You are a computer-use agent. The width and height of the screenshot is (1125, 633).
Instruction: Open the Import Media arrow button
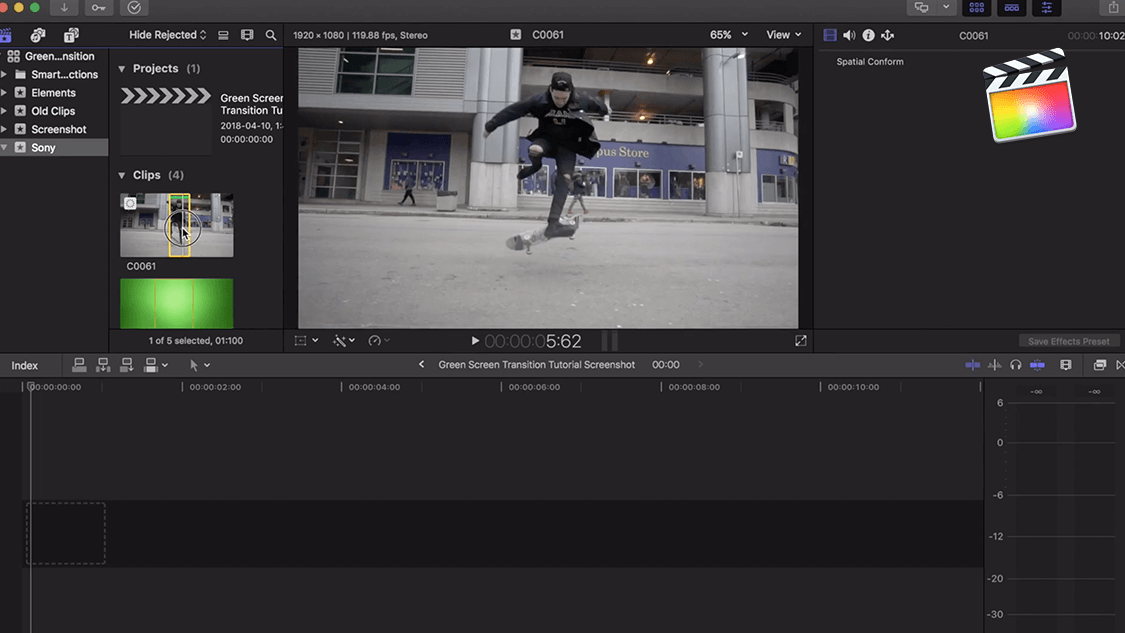(64, 8)
